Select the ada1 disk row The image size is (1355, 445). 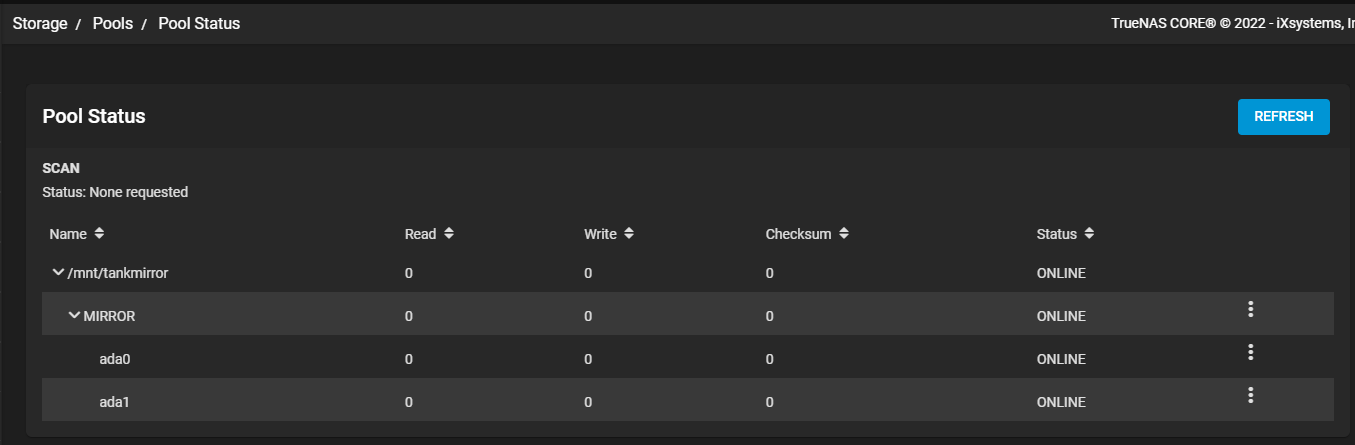(x=115, y=402)
